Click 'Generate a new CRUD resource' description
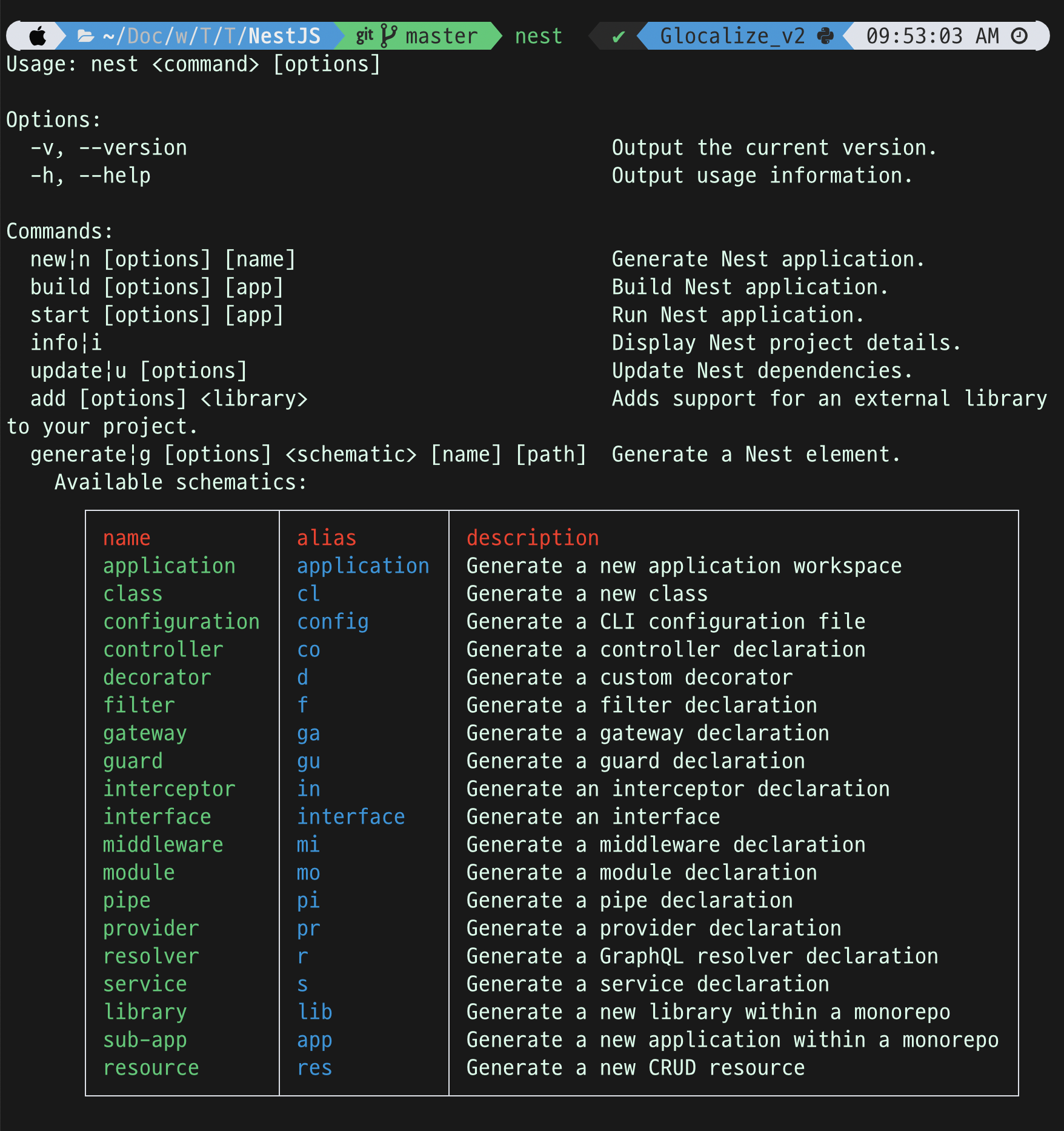 636,1068
